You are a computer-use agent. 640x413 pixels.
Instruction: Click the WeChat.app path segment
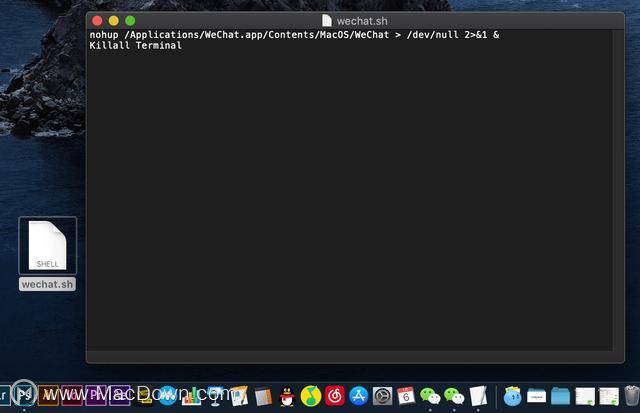(x=233, y=35)
